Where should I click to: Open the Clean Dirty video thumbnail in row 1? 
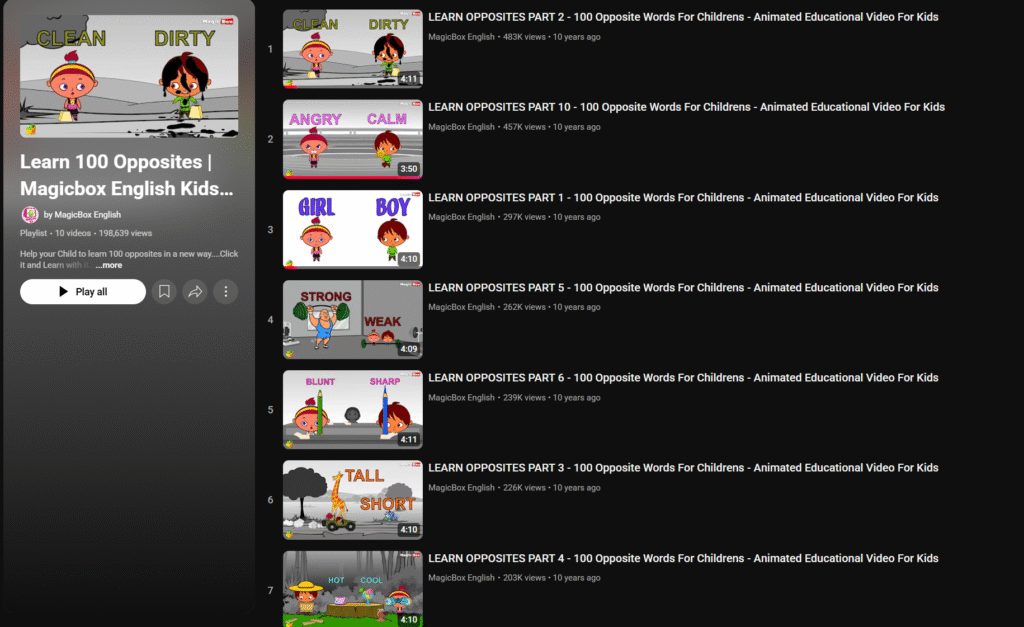(x=353, y=49)
